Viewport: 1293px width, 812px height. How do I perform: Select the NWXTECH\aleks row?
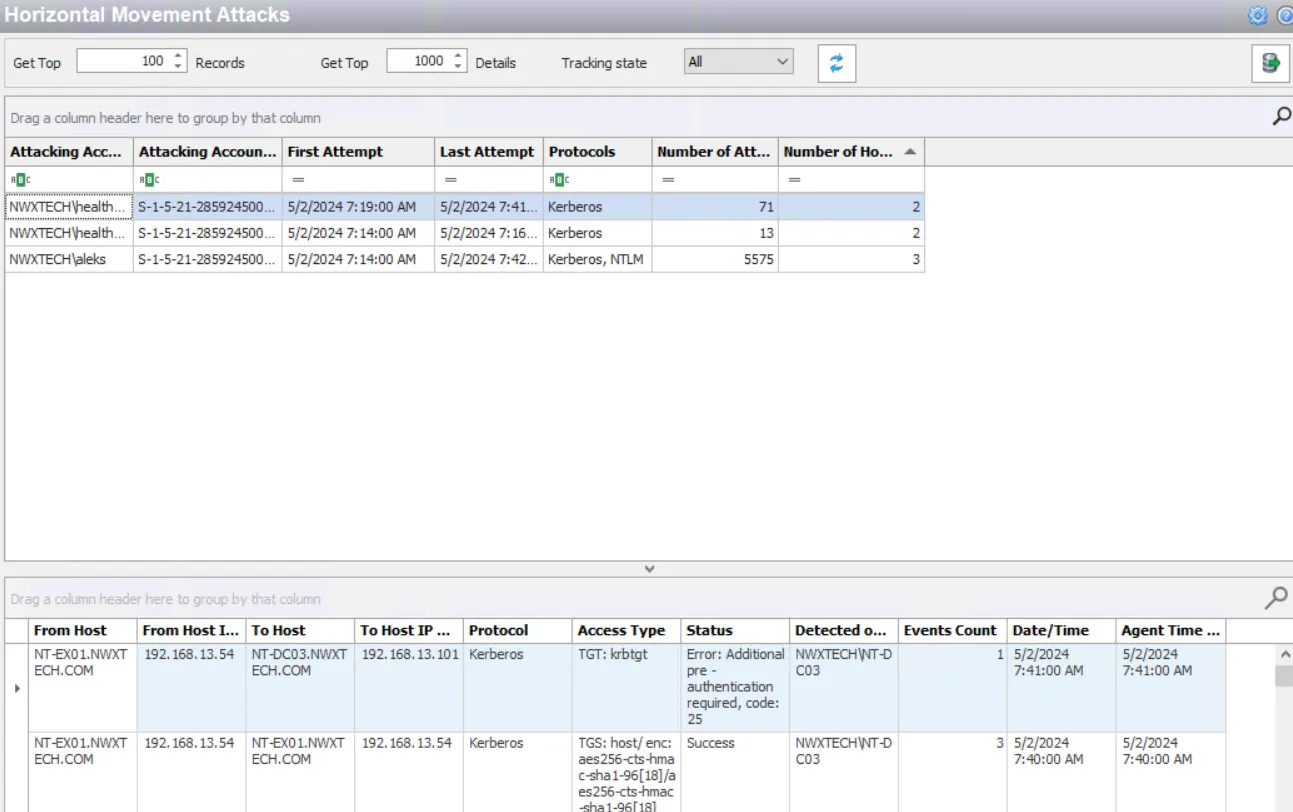(x=464, y=259)
